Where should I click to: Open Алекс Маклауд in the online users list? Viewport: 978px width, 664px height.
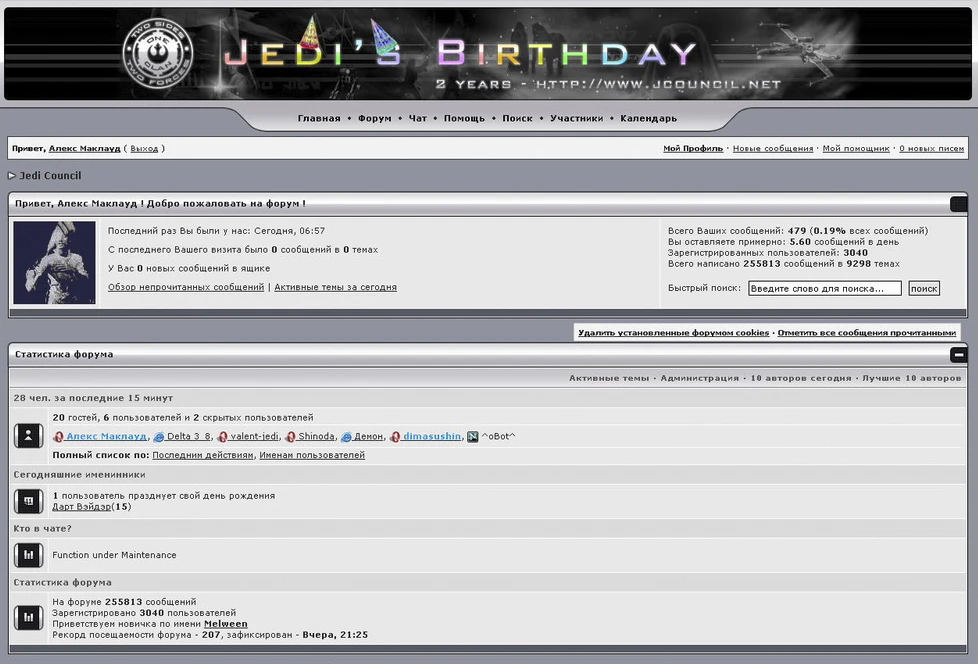tap(106, 436)
